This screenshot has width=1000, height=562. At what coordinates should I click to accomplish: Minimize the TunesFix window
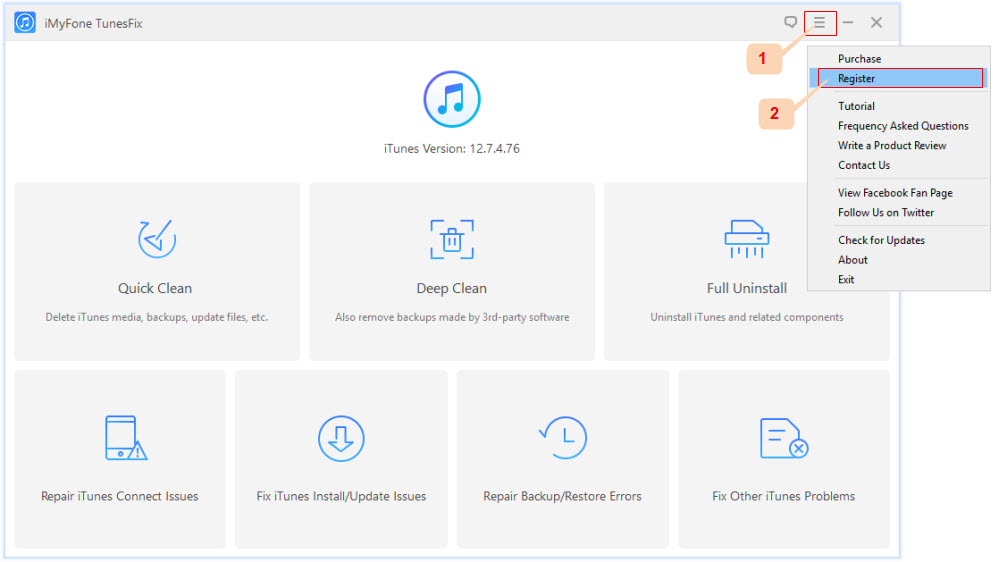coord(848,22)
